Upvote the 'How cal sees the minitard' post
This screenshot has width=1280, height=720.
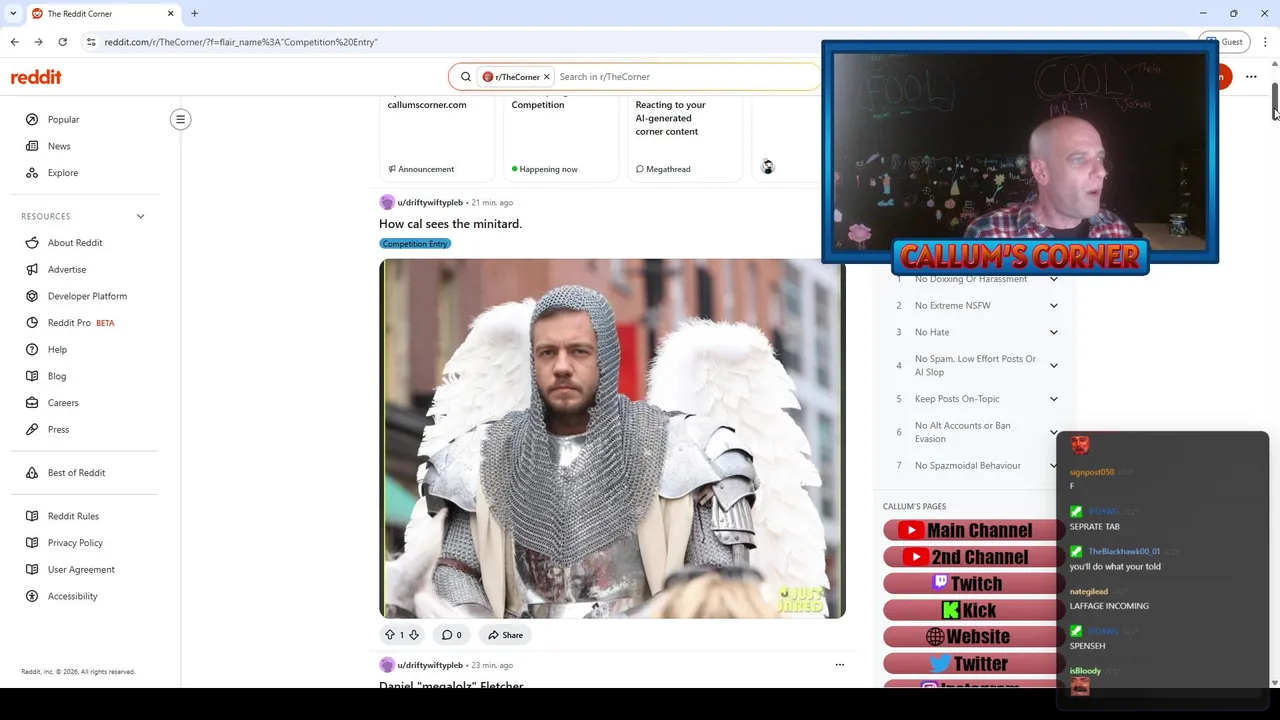pyautogui.click(x=390, y=635)
